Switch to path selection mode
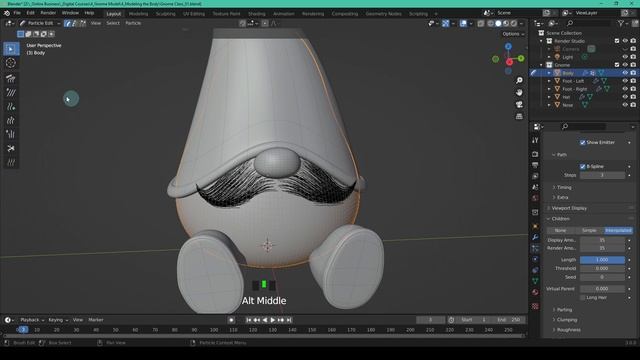 (68, 23)
